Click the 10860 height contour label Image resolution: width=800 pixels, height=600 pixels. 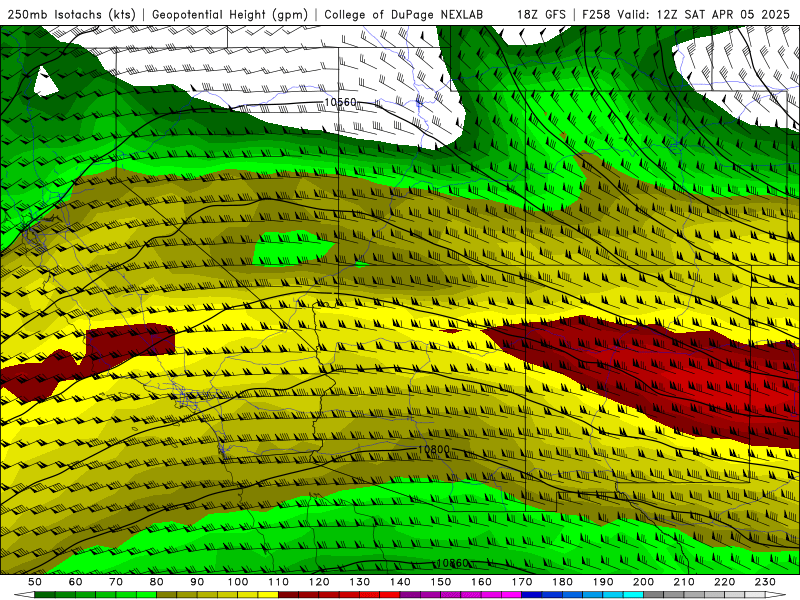pos(452,563)
